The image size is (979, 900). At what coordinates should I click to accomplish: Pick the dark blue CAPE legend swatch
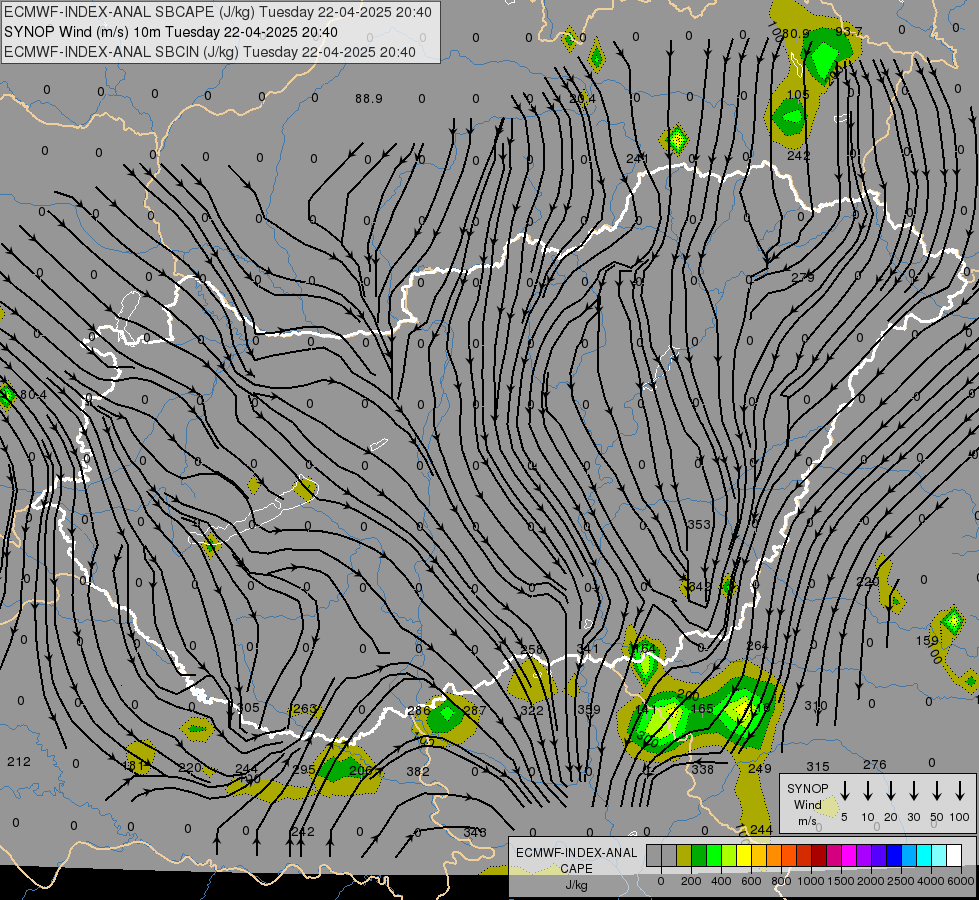pyautogui.click(x=894, y=856)
